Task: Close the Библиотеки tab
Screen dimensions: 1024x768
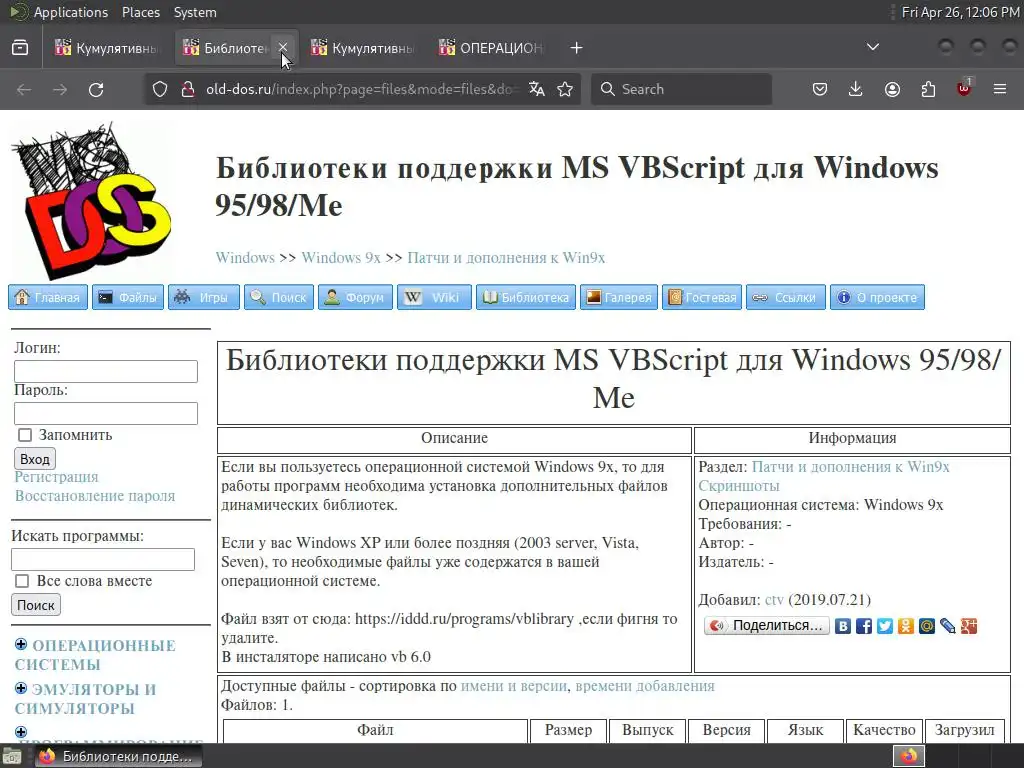Action: tap(283, 48)
